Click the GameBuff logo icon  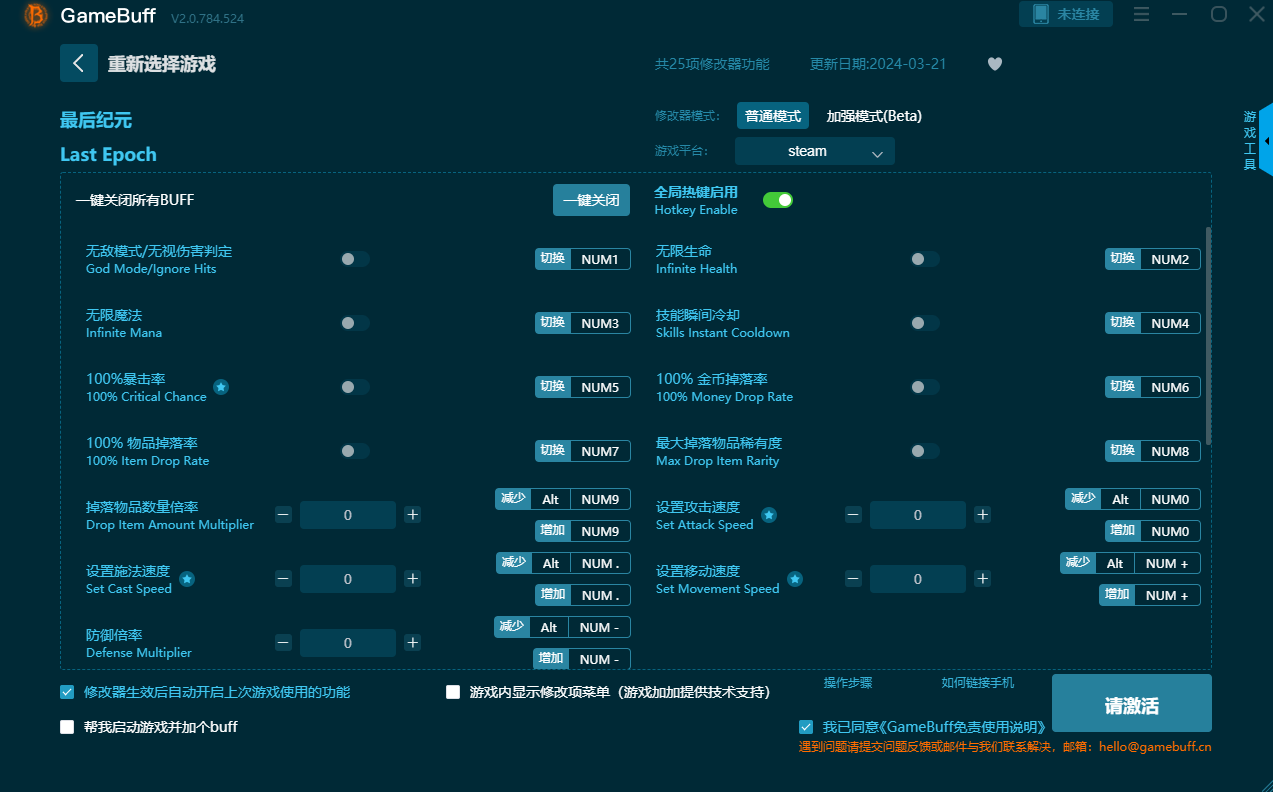tap(36, 15)
